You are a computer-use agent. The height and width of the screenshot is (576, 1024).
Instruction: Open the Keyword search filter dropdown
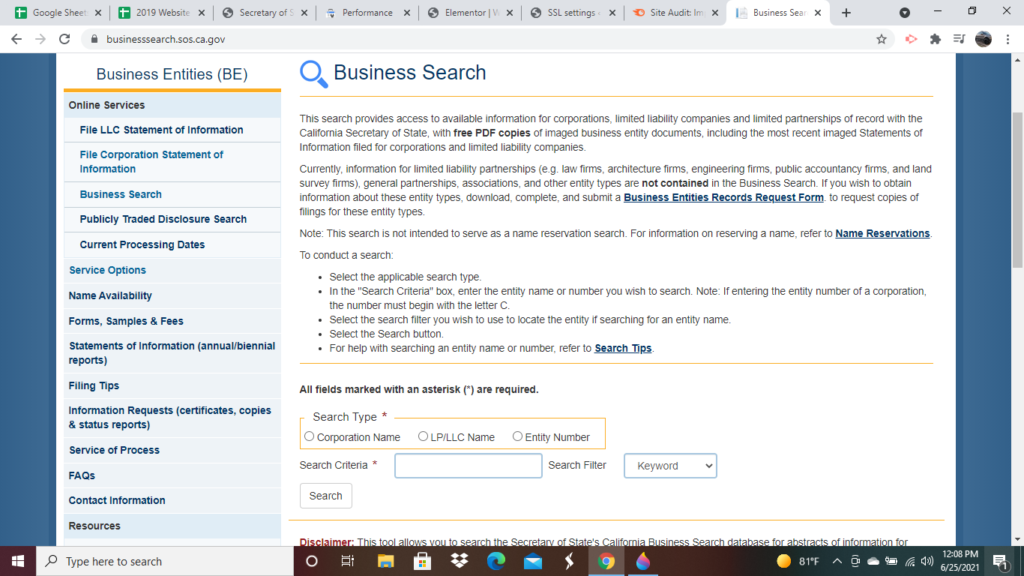tap(670, 465)
